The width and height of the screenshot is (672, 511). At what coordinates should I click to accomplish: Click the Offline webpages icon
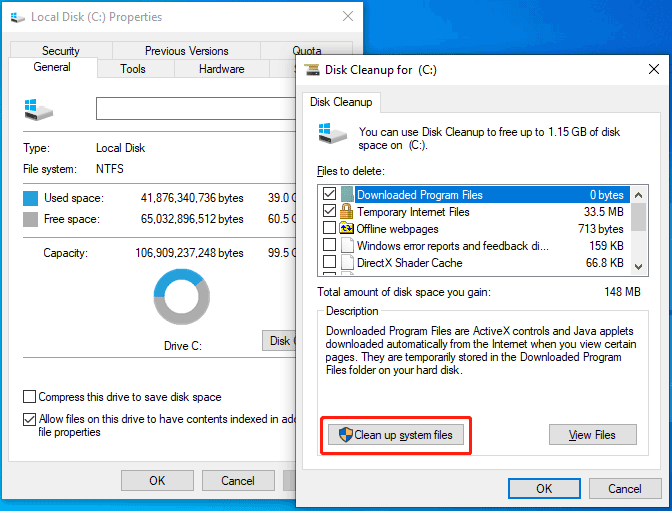coord(346,228)
